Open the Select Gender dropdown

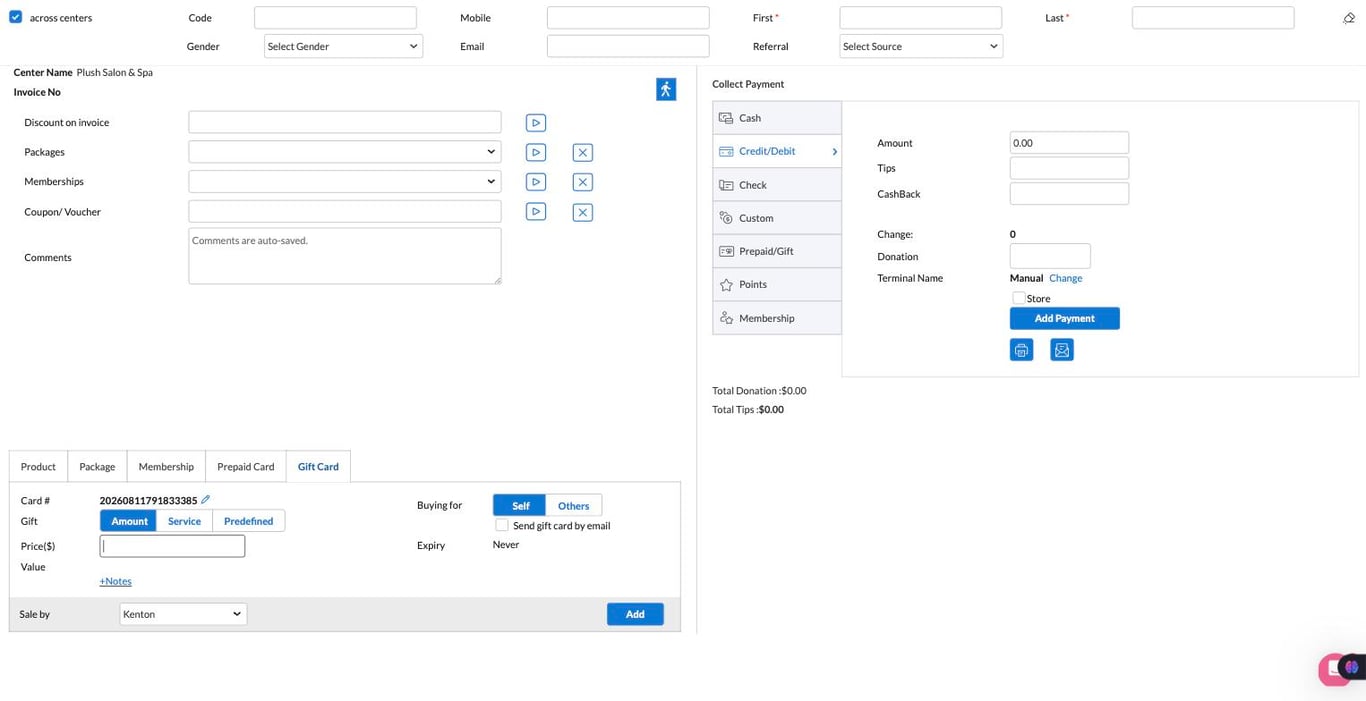[343, 46]
